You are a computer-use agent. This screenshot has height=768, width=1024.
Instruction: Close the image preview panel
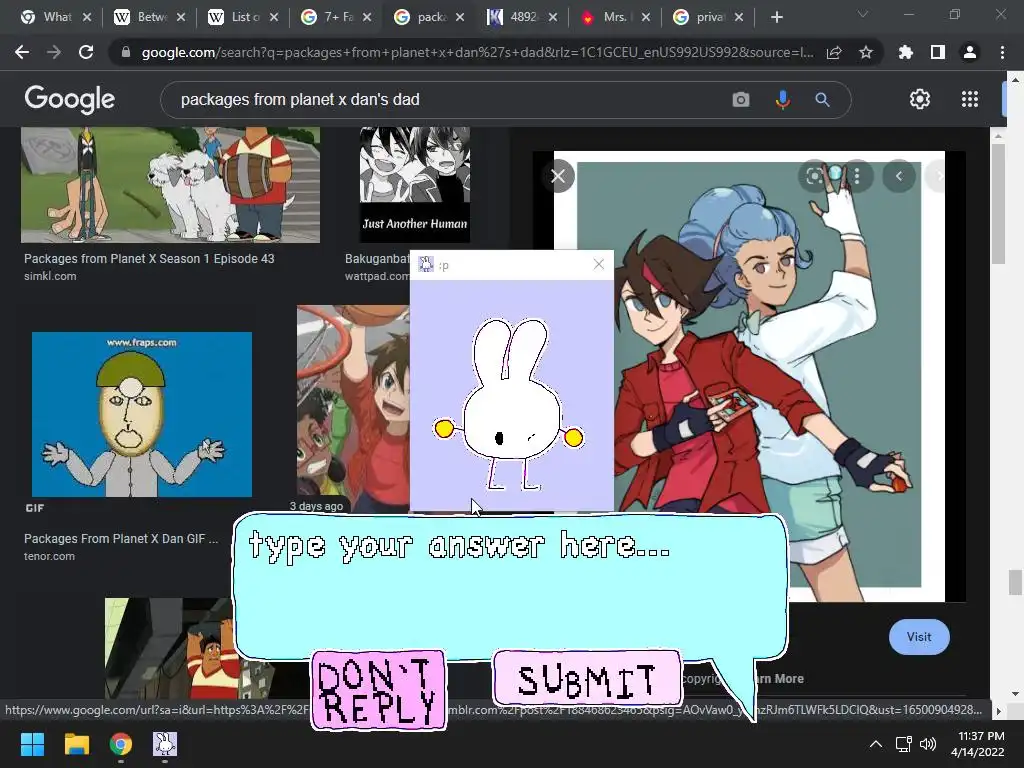[x=558, y=176]
